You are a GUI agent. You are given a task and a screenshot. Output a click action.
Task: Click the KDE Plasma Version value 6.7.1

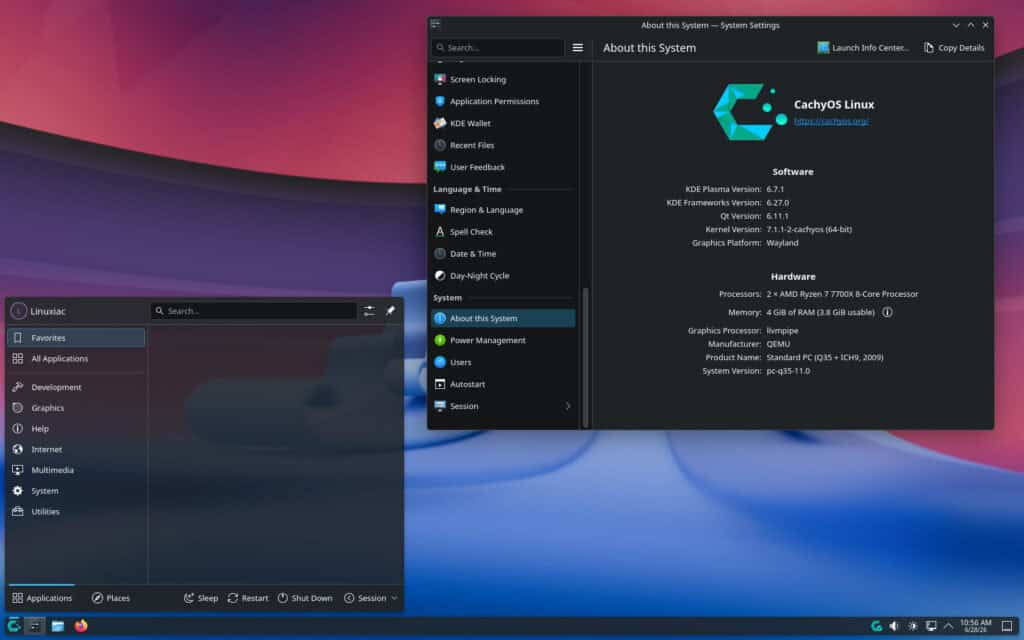coord(775,189)
